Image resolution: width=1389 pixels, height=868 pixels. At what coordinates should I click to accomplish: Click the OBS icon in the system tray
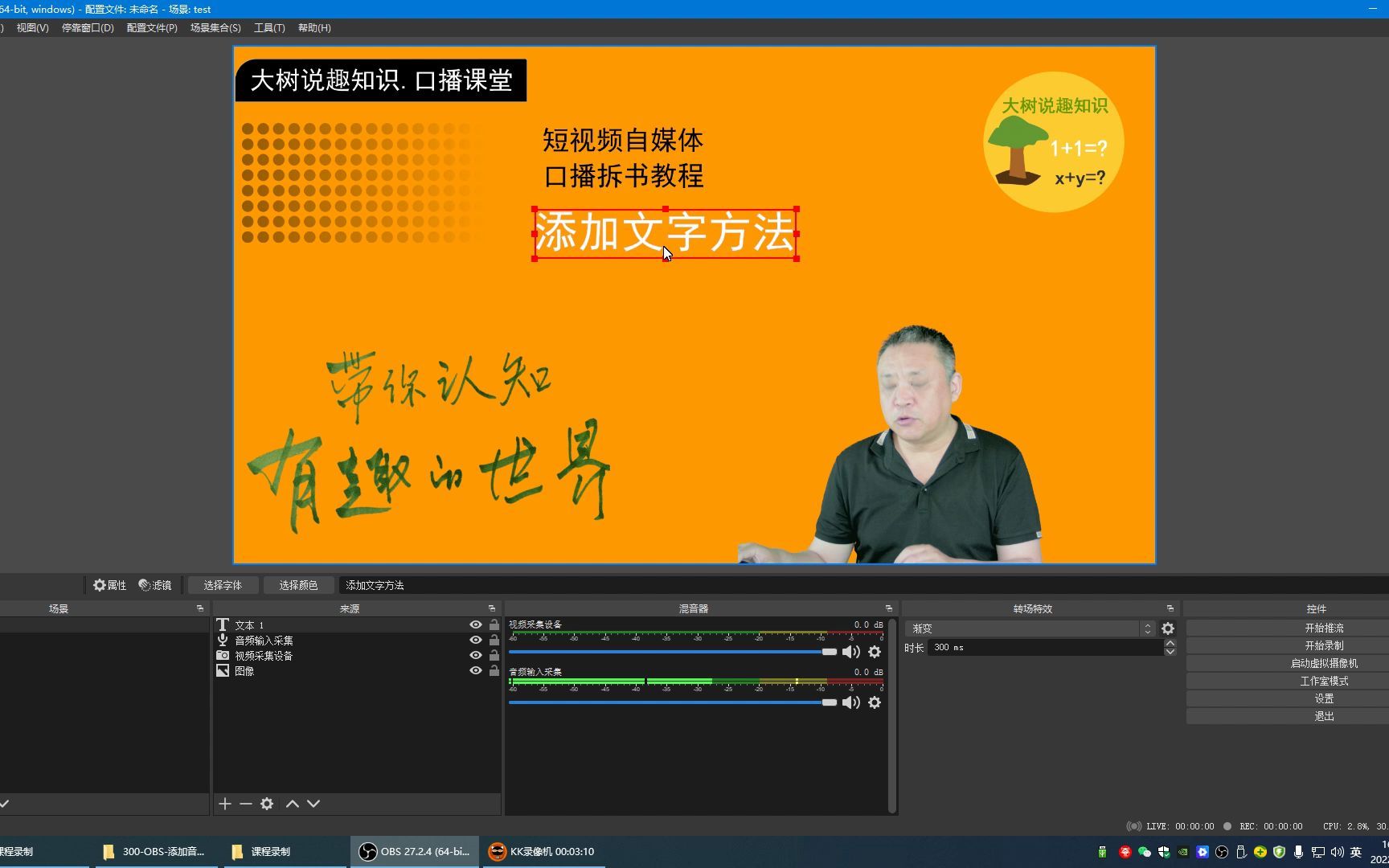1222,851
